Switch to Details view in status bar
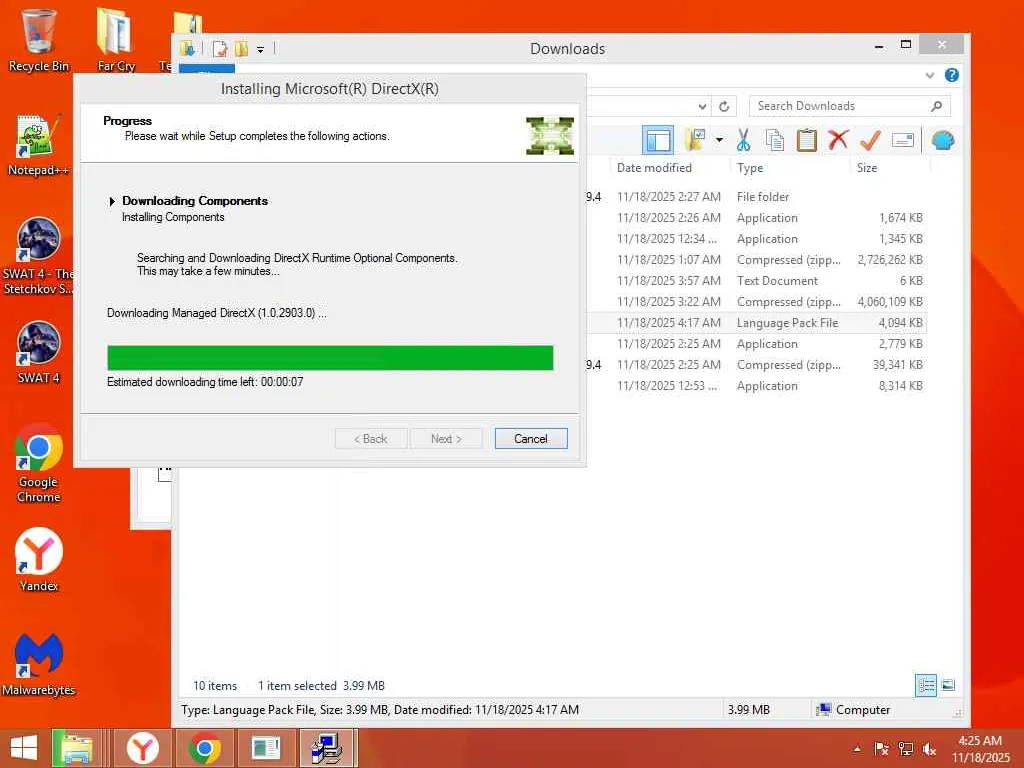 [925, 685]
